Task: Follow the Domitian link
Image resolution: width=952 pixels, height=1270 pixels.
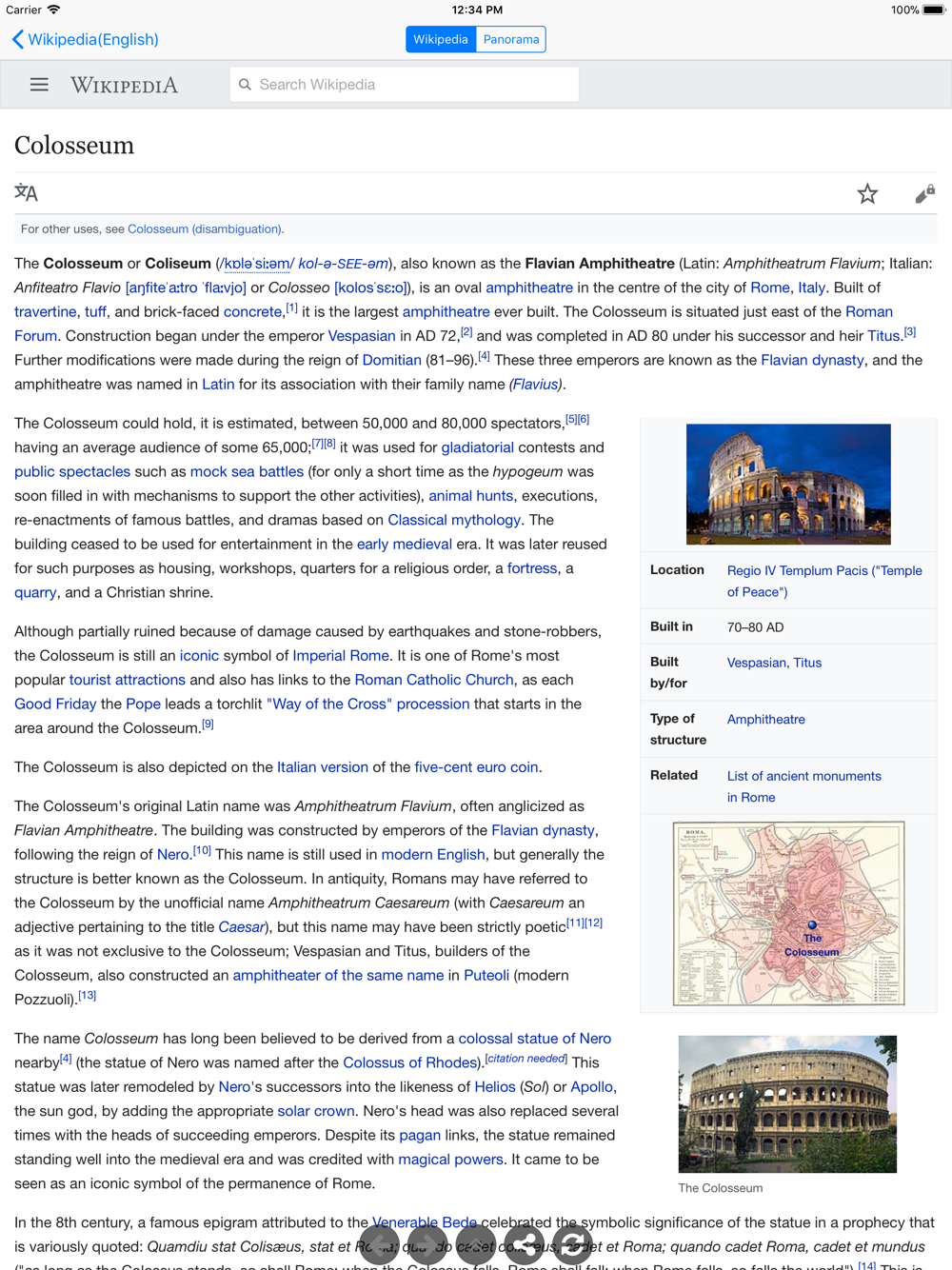Action: click(x=391, y=360)
